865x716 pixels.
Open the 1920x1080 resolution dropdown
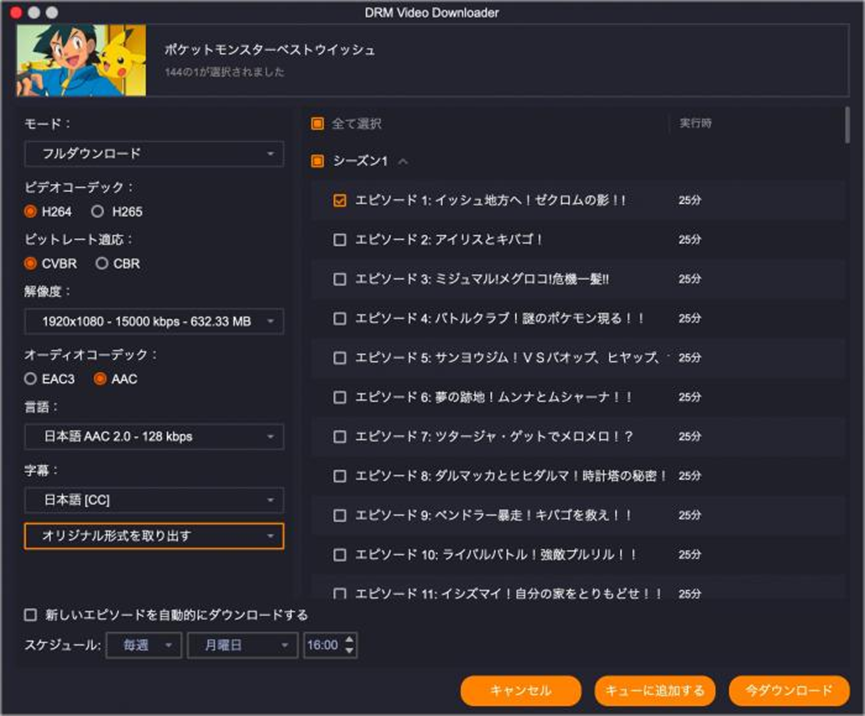tap(154, 321)
